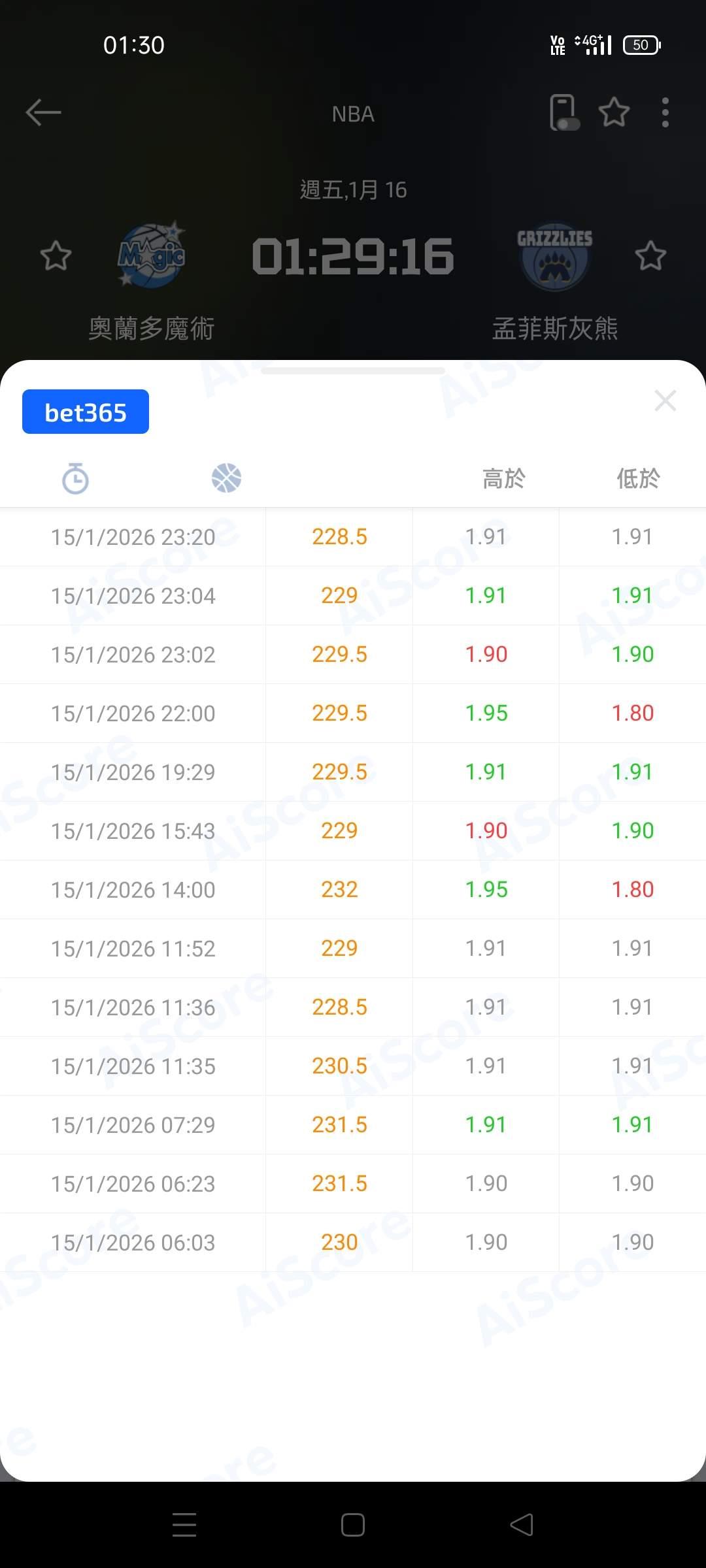Tap the basketball total points icon
706x1568 pixels.
226,478
